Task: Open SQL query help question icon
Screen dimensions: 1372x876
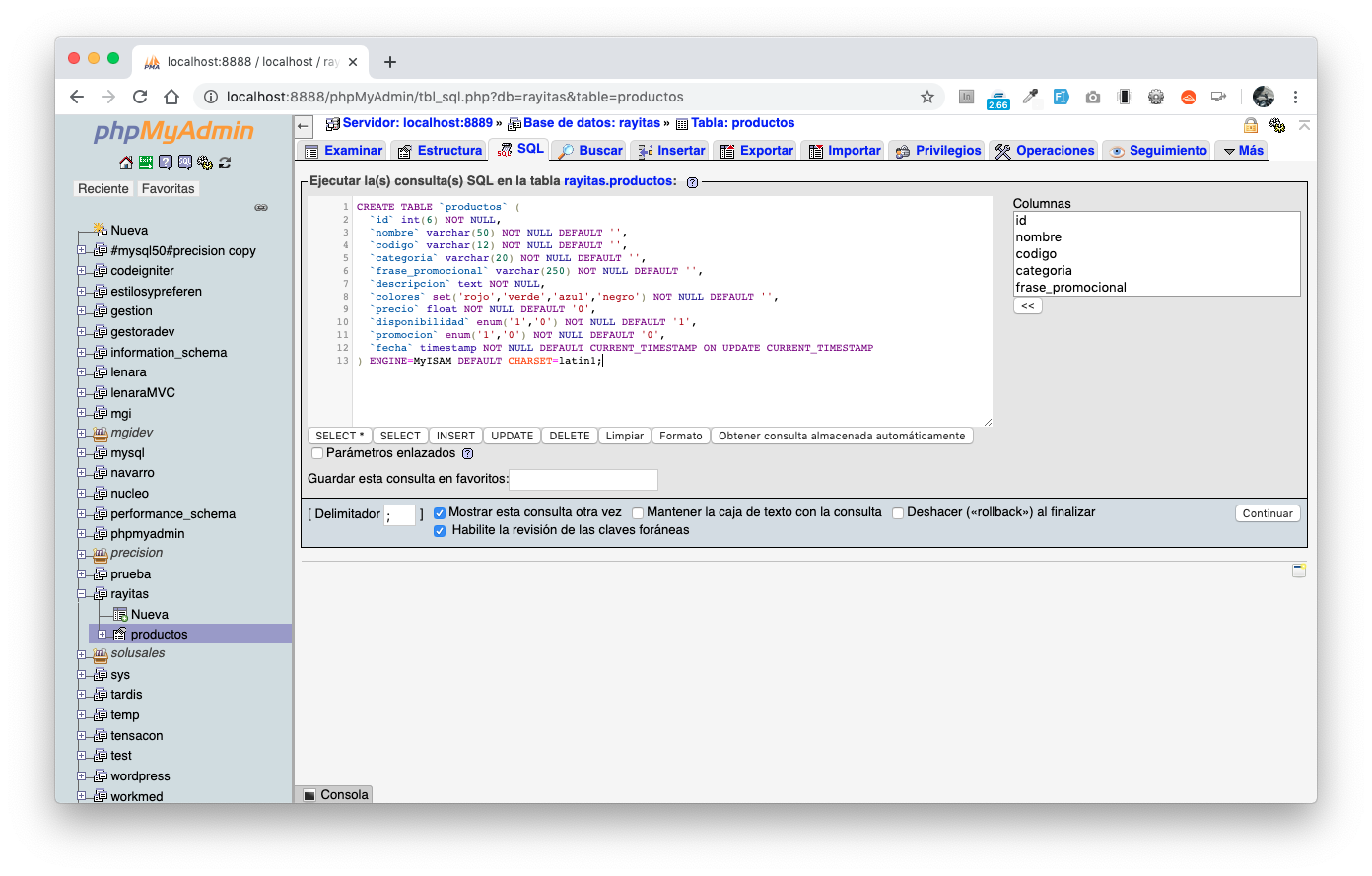Action: (x=692, y=182)
